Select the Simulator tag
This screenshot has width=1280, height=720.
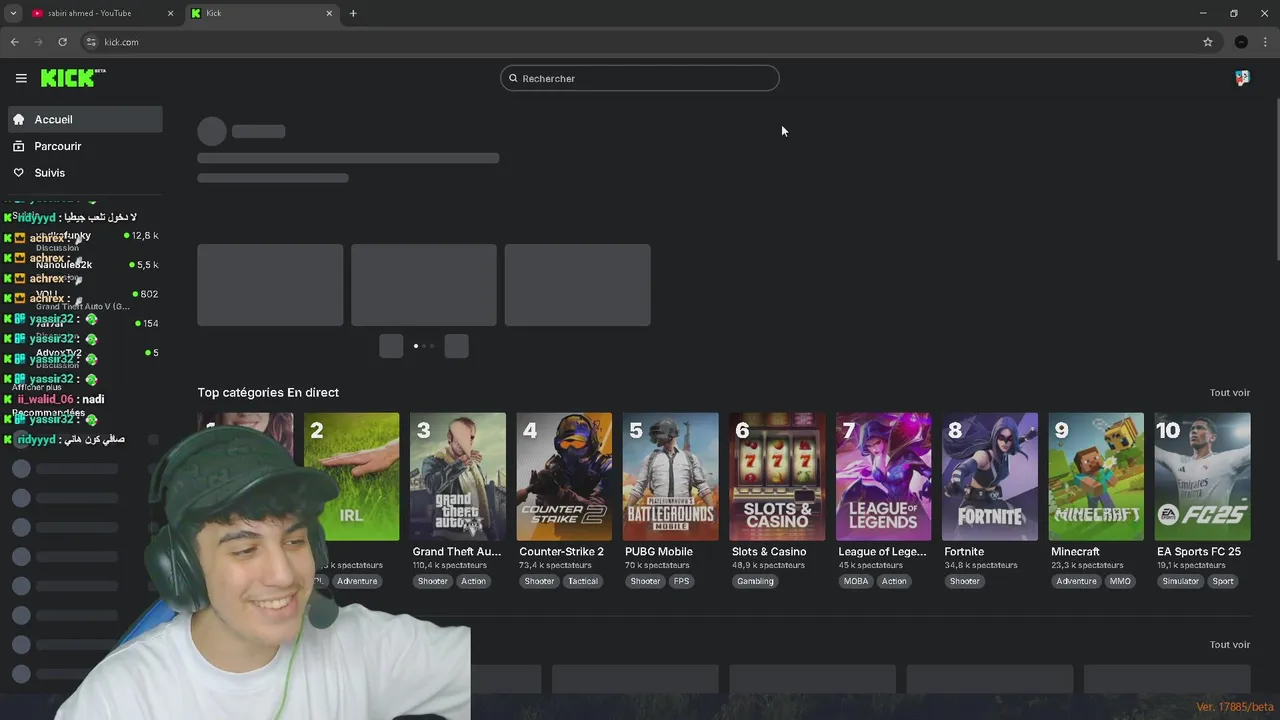coord(1180,581)
